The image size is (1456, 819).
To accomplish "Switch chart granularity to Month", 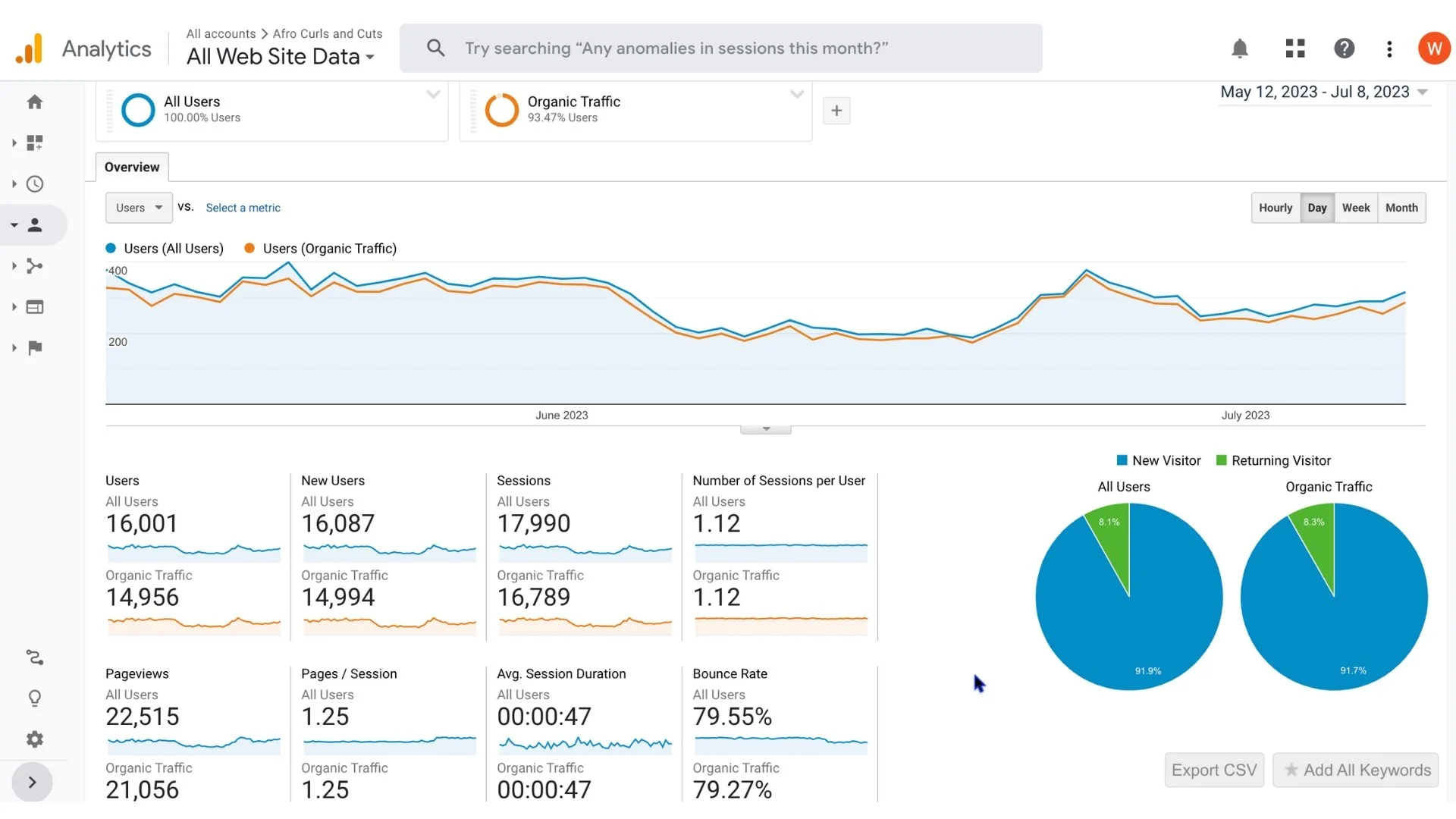I will click(x=1401, y=208).
